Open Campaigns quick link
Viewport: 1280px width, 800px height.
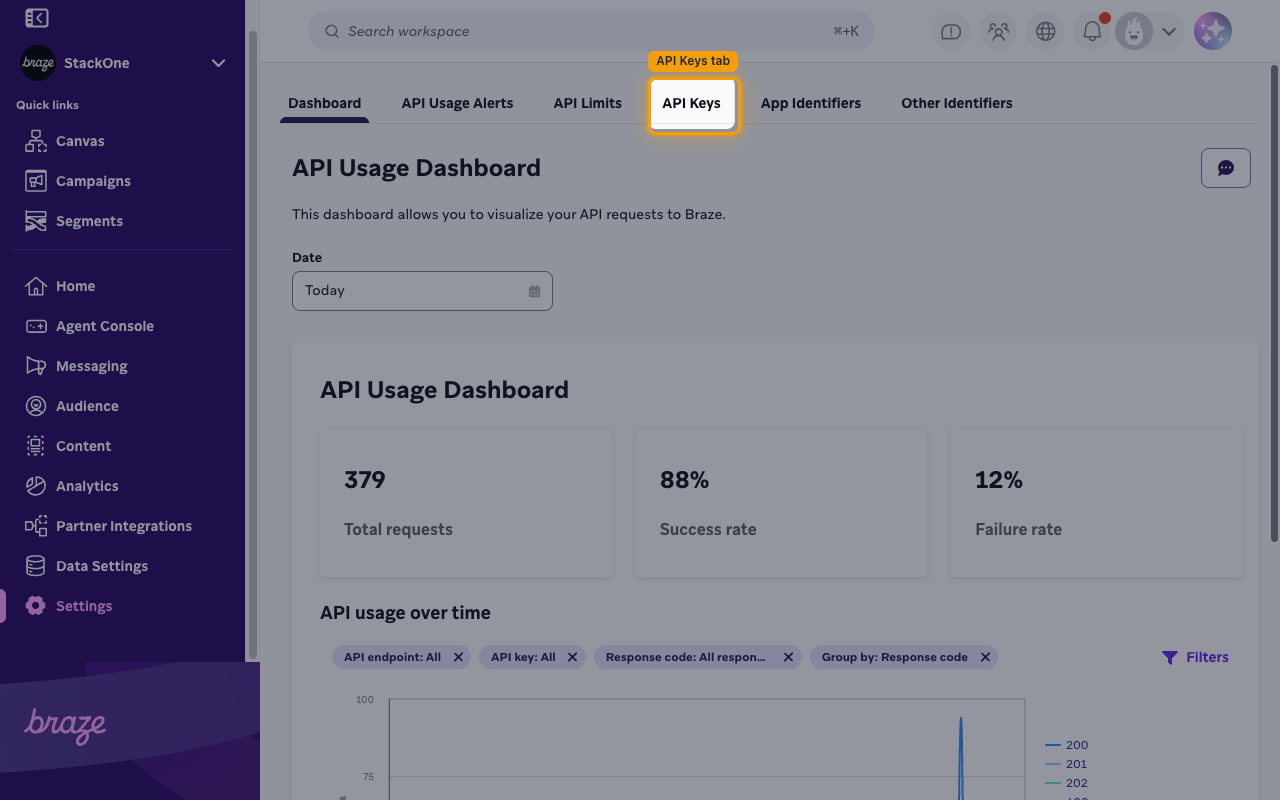(93, 181)
